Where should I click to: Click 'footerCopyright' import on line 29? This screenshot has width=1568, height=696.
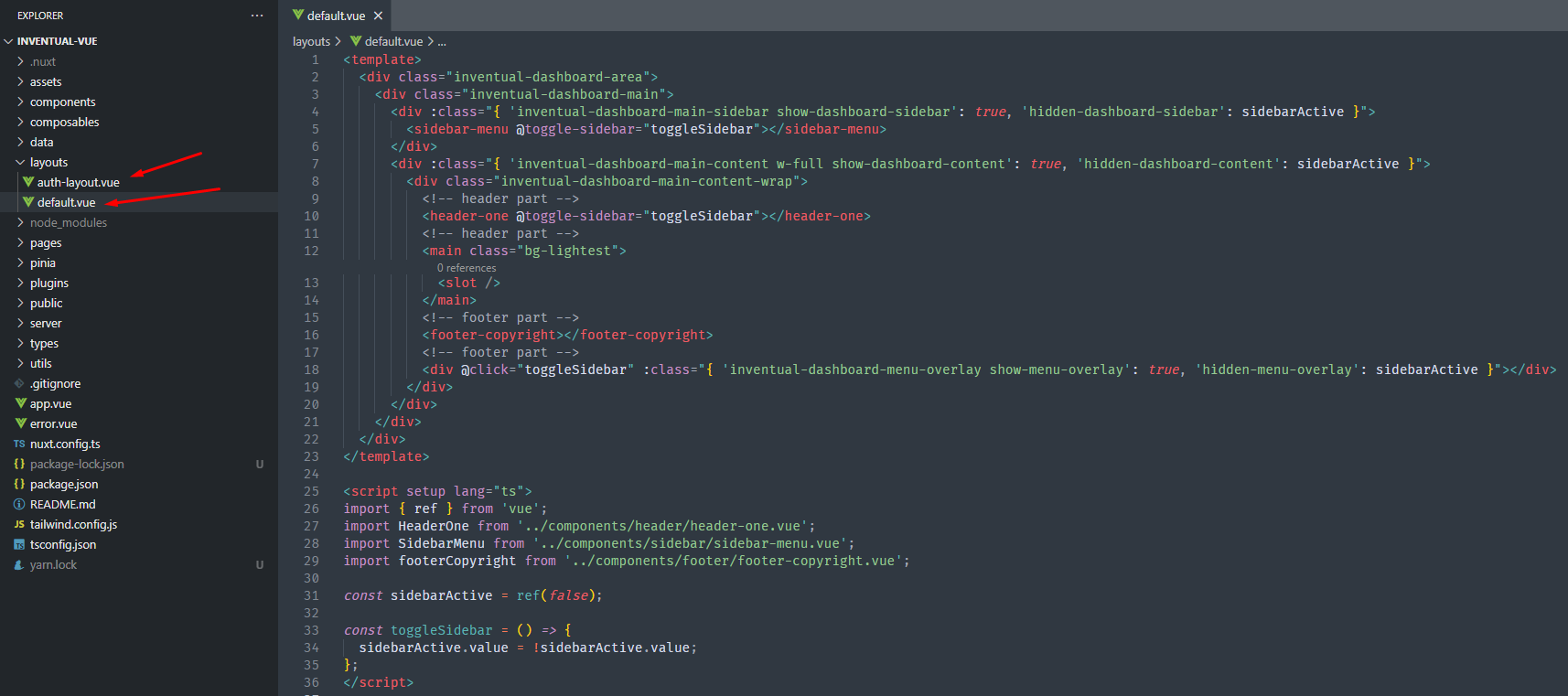[457, 561]
